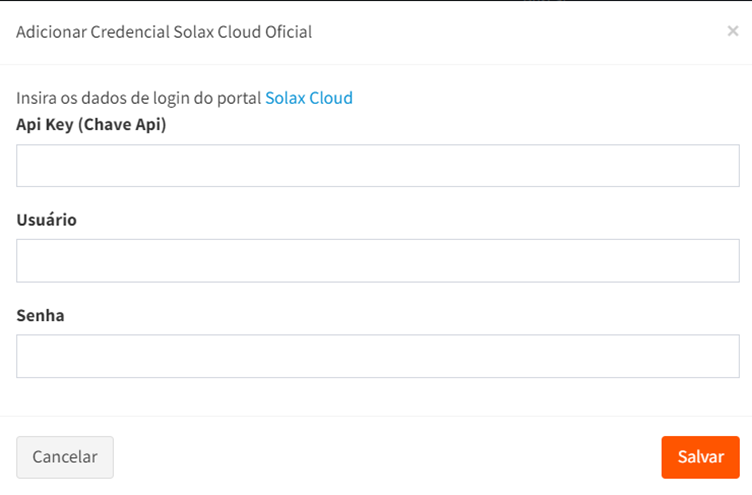Click the Api Key input field
This screenshot has height=495, width=752.
click(377, 166)
